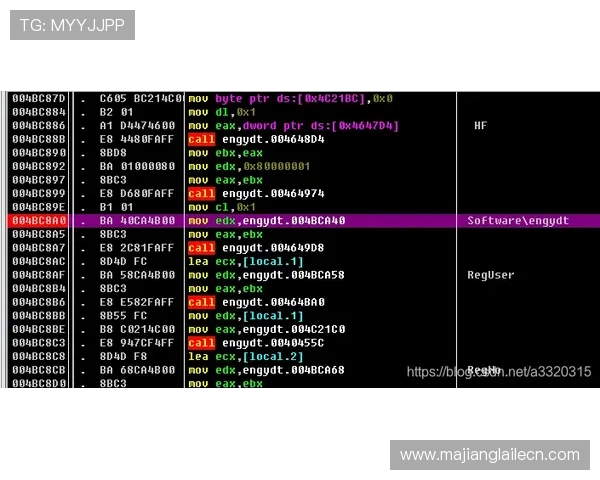Click instruction call engydt.0040455C
The height and width of the screenshot is (480, 600).
256,343
